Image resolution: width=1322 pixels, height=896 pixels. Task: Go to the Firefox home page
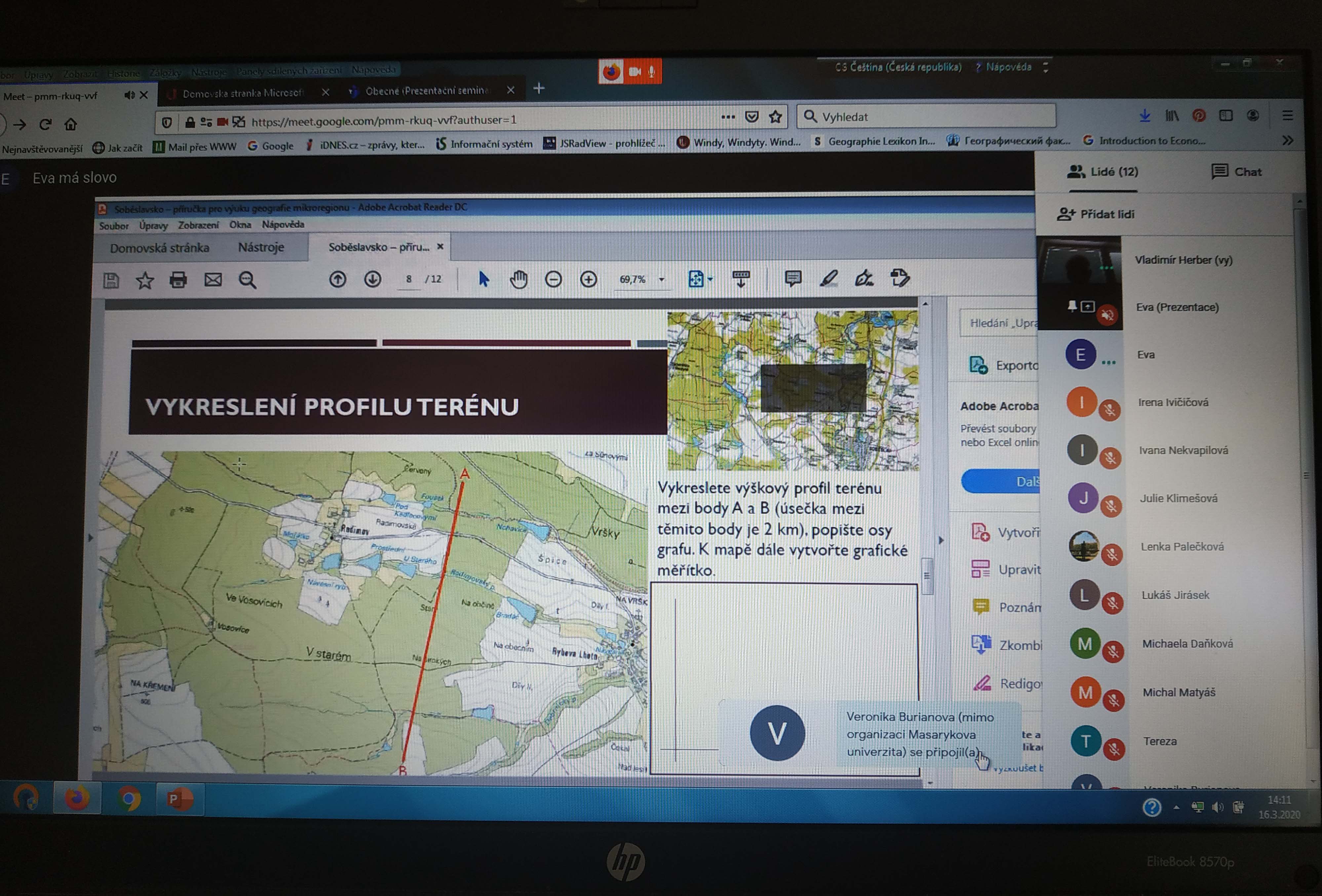(70, 124)
